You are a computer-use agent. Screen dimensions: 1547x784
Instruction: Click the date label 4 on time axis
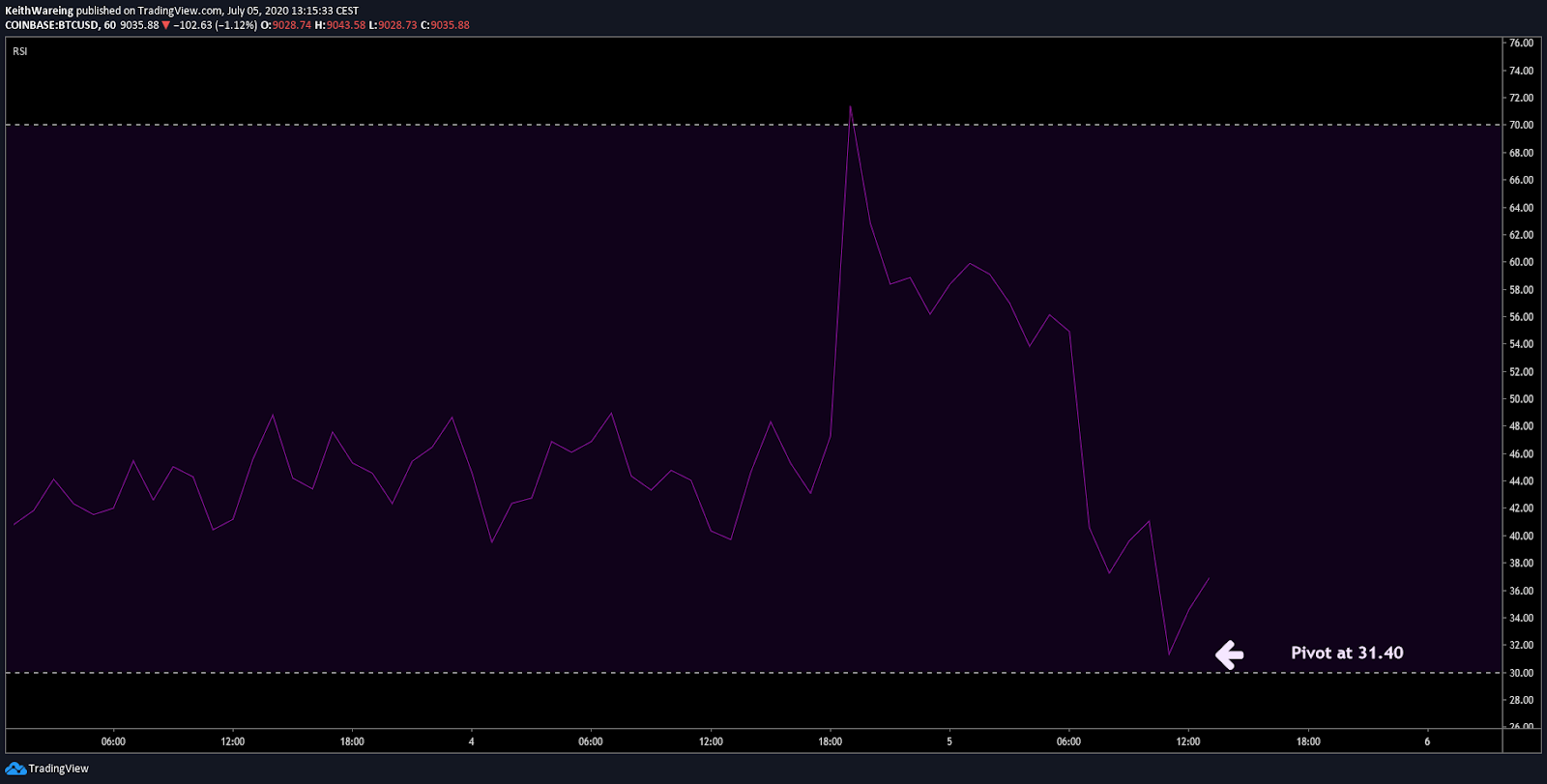point(472,741)
